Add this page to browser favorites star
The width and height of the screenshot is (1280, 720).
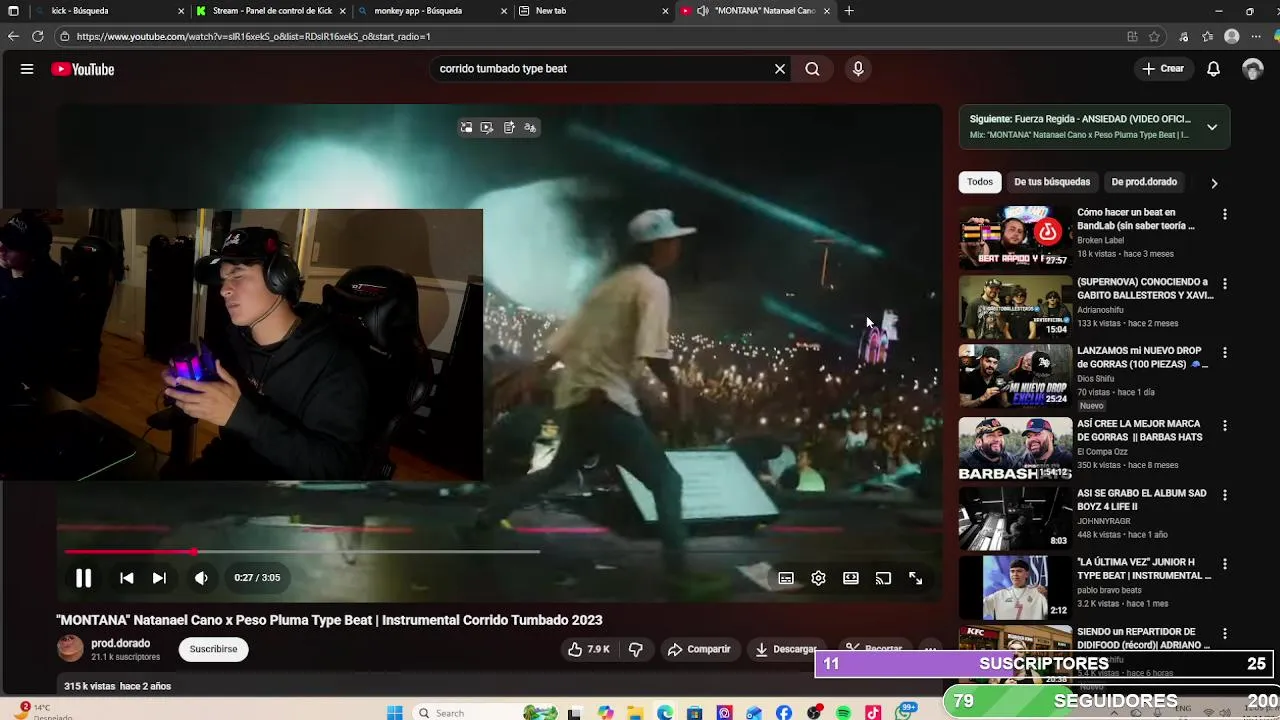click(1154, 36)
